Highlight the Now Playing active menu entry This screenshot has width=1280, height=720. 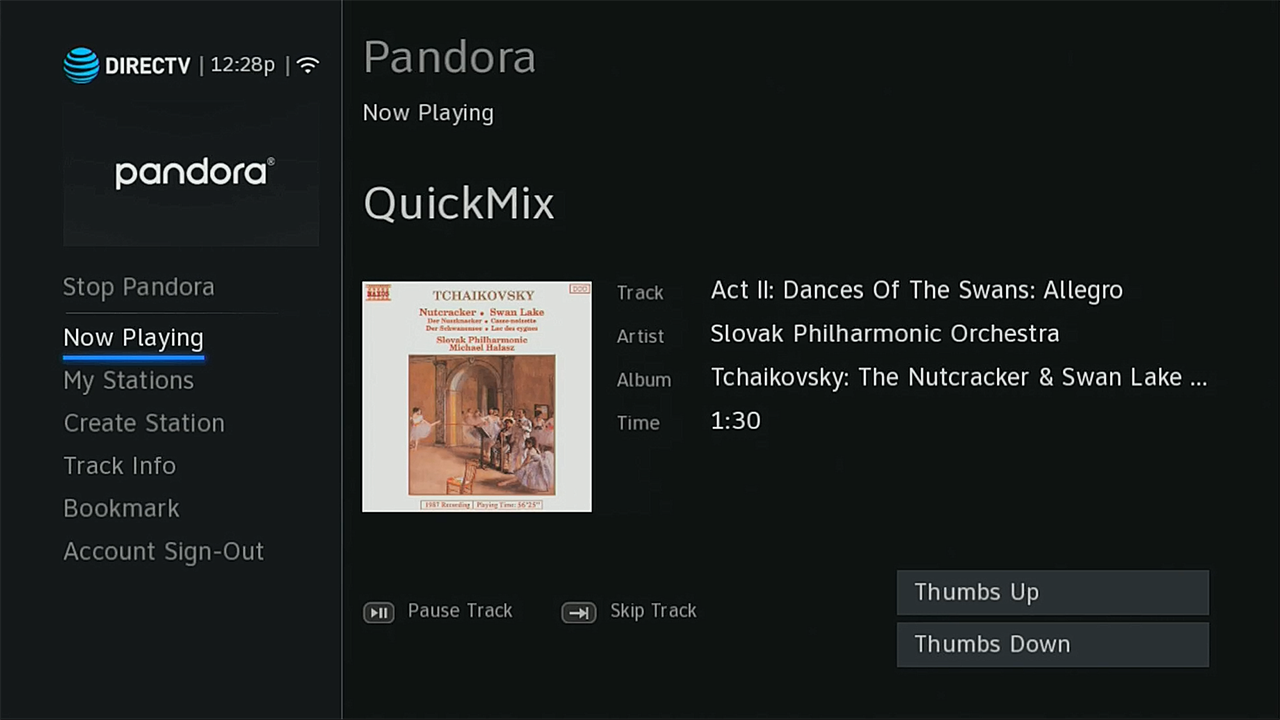(x=133, y=337)
